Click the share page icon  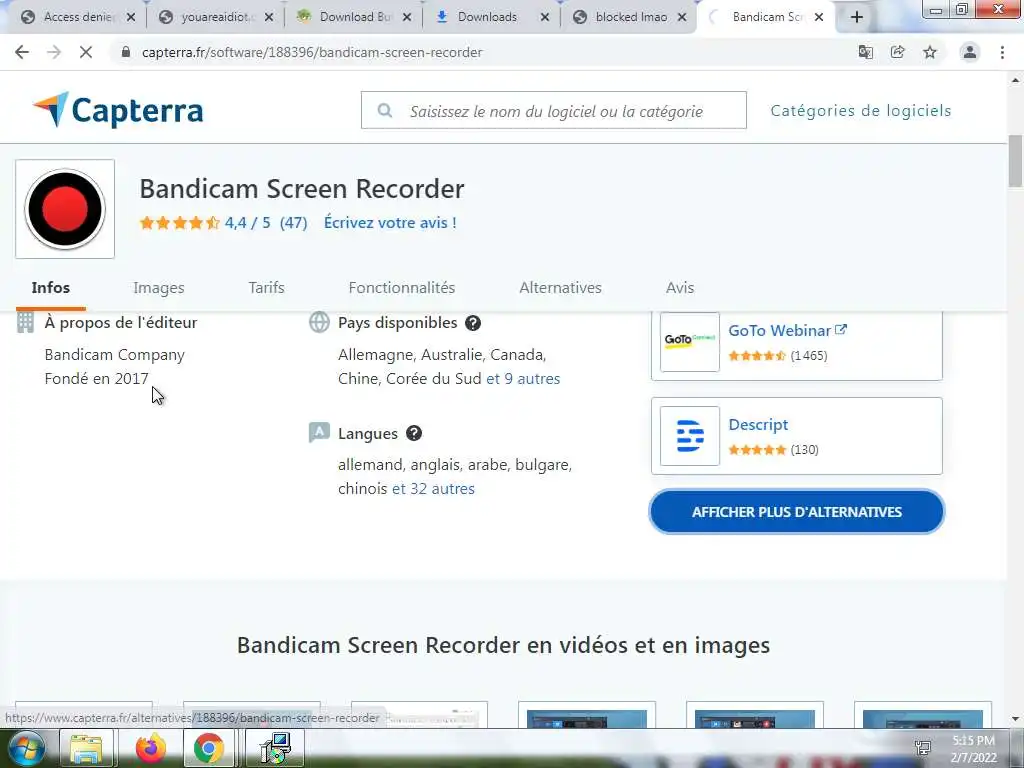898,52
